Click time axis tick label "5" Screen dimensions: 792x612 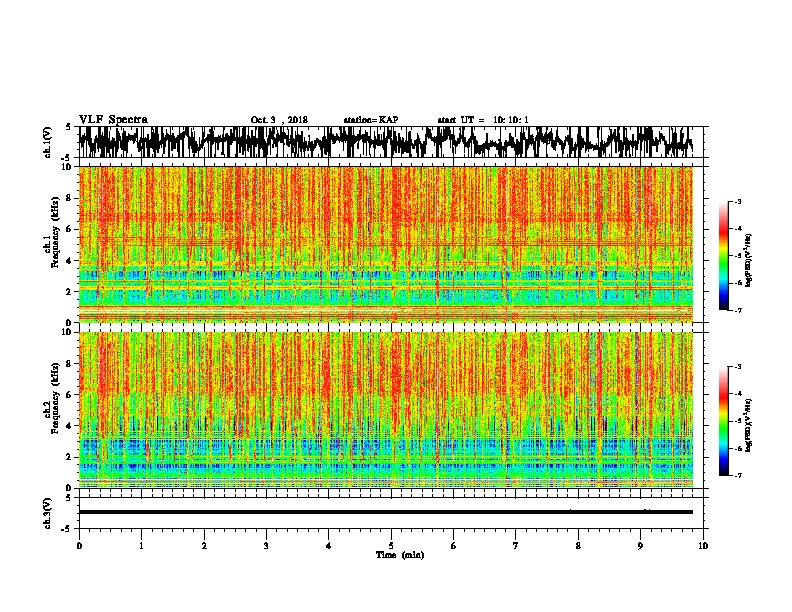pos(391,546)
